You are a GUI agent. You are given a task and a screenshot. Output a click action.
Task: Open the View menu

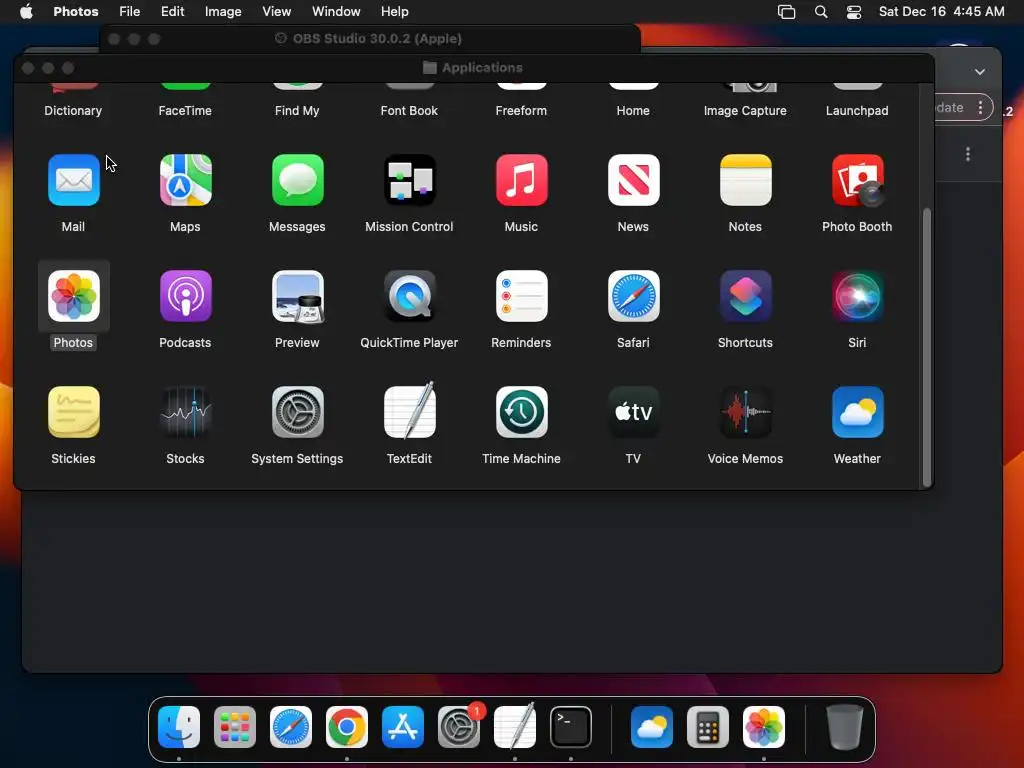point(277,12)
